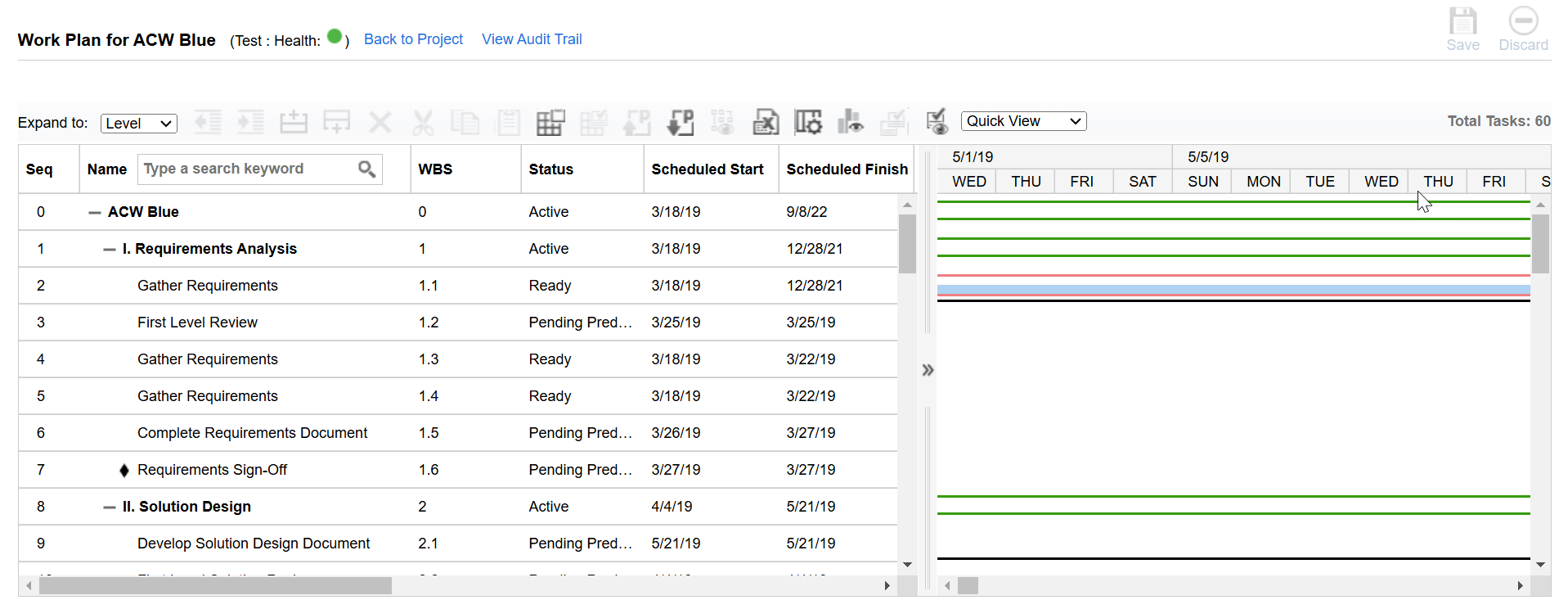1568x600 pixels.
Task: Click the Export to Excel icon
Action: click(x=766, y=123)
